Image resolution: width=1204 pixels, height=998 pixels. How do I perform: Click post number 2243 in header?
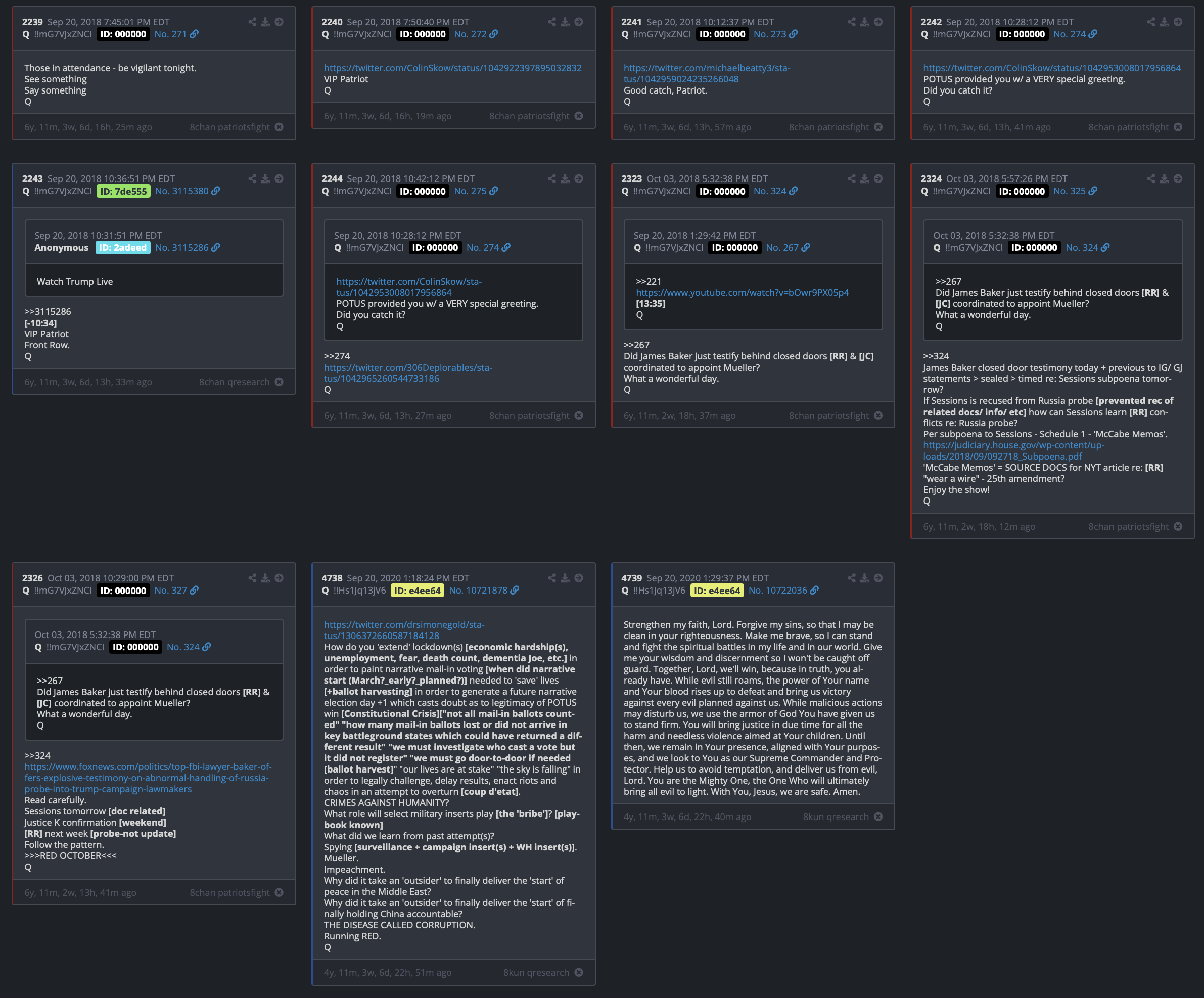coord(33,178)
